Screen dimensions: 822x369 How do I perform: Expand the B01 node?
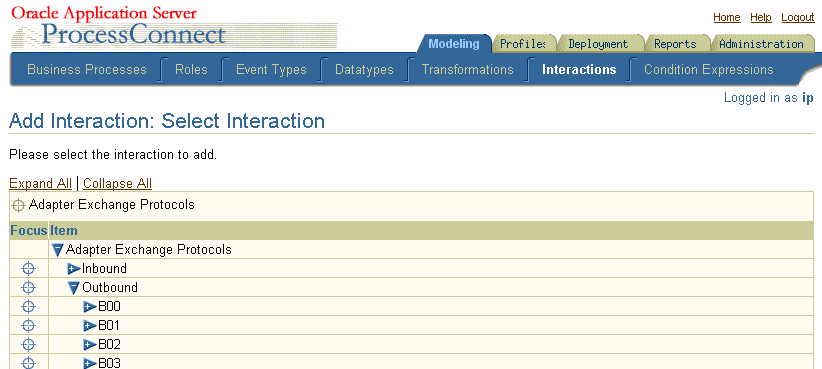tap(90, 325)
